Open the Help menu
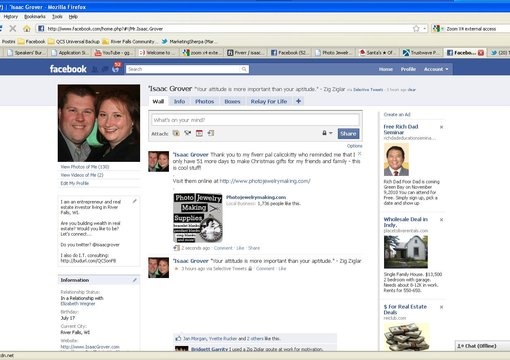 73,16
